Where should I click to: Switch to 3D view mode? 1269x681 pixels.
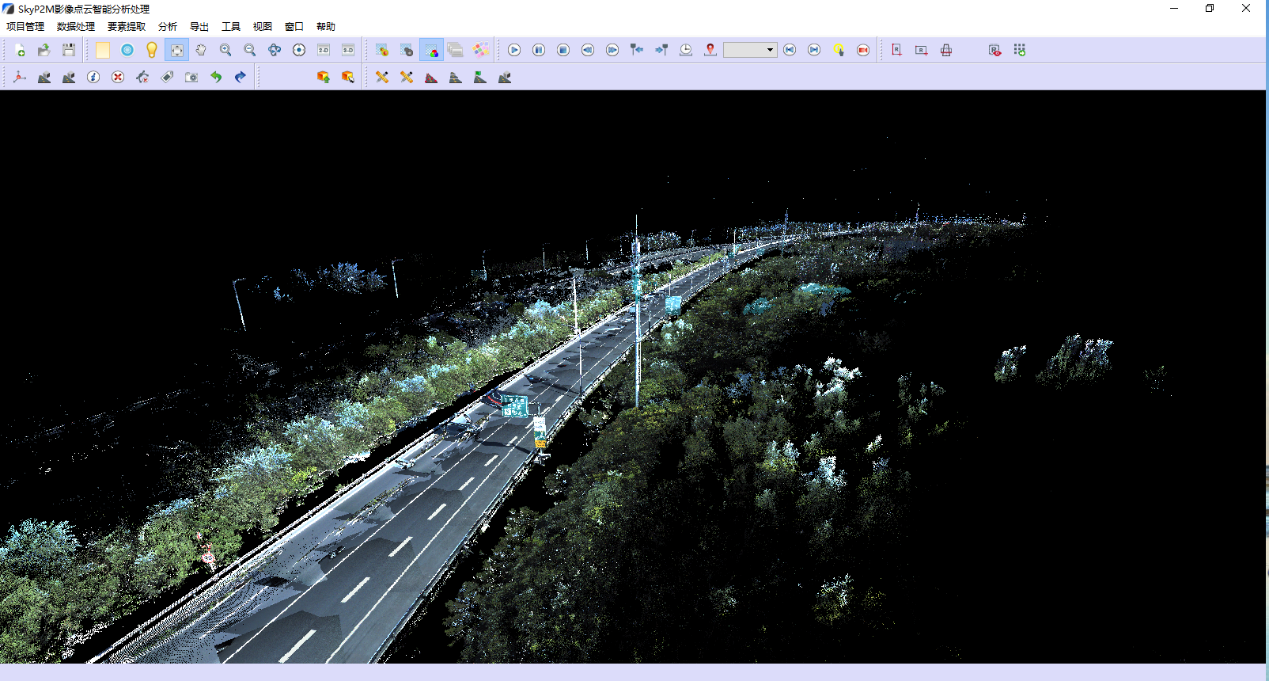click(x=348, y=50)
